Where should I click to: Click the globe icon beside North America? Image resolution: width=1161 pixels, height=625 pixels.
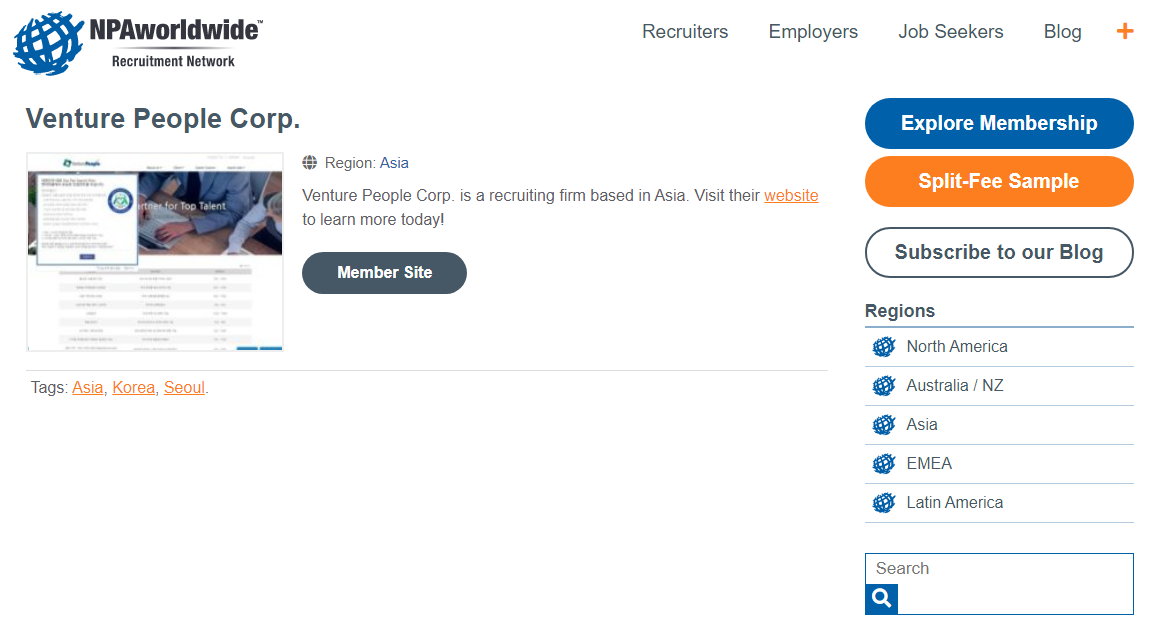click(x=883, y=347)
